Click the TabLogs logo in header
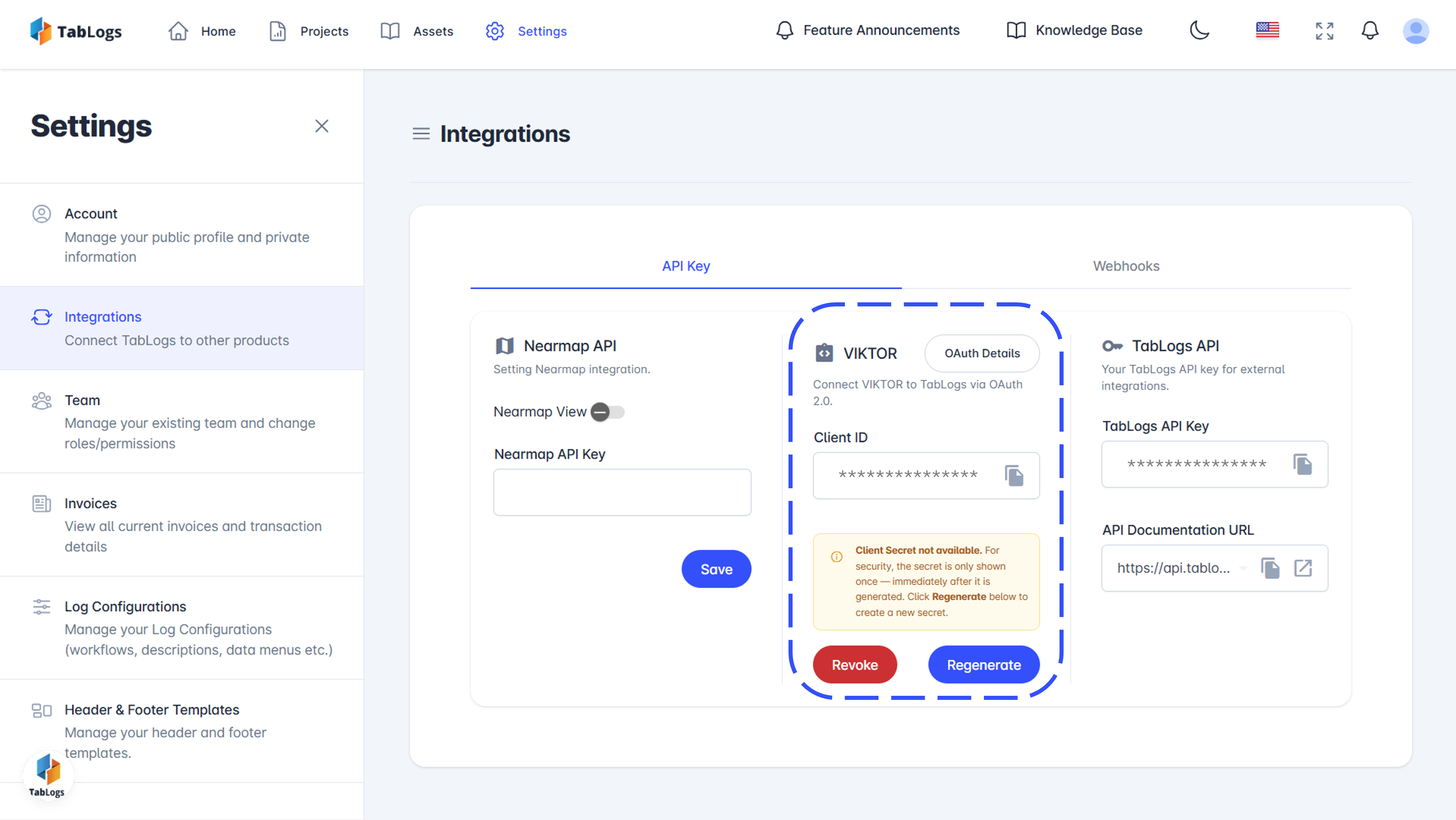The image size is (1456, 820). (x=76, y=31)
